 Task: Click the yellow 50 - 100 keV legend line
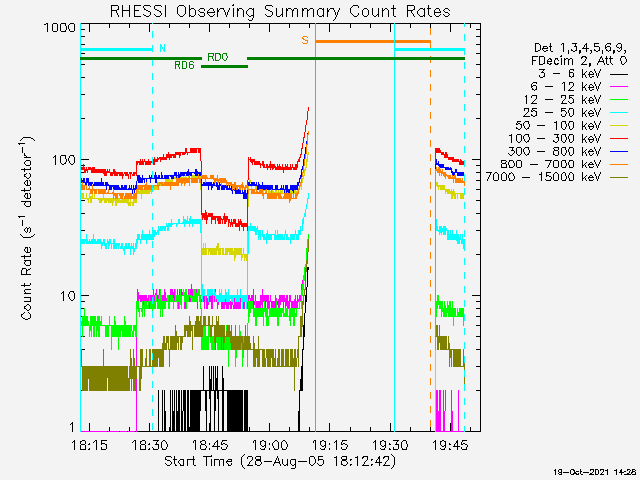click(x=618, y=126)
